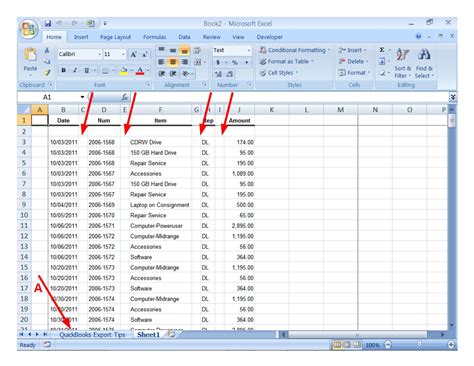Screen dimensions: 474x366
Task: Click the yellow Fill Color swatch
Action: pos(123,71)
